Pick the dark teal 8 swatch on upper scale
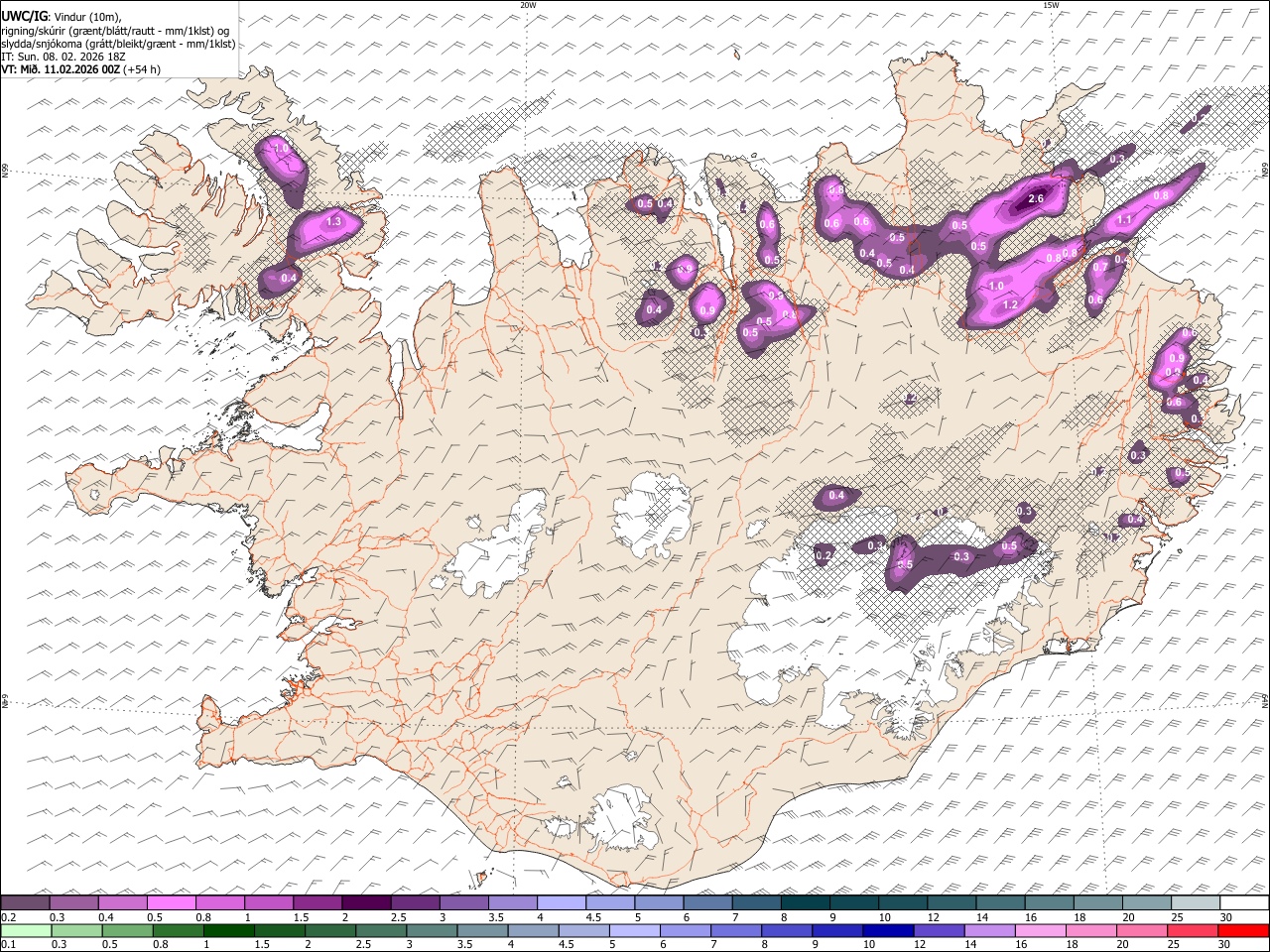 point(806,903)
